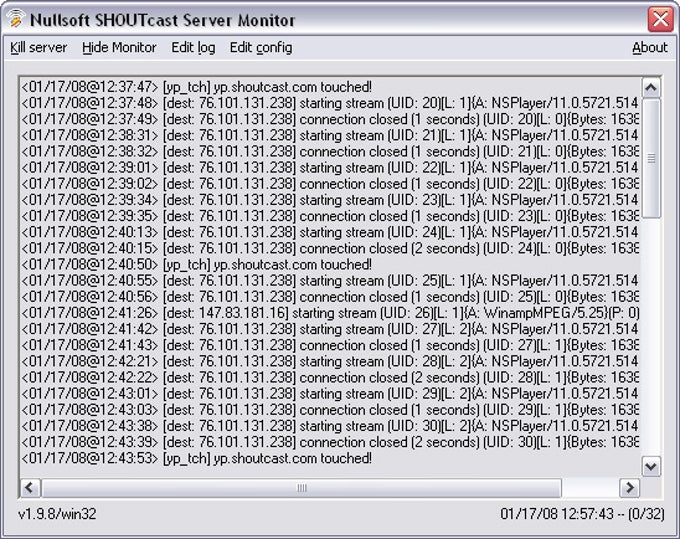Click the log's scroll up arrow

tap(651, 88)
